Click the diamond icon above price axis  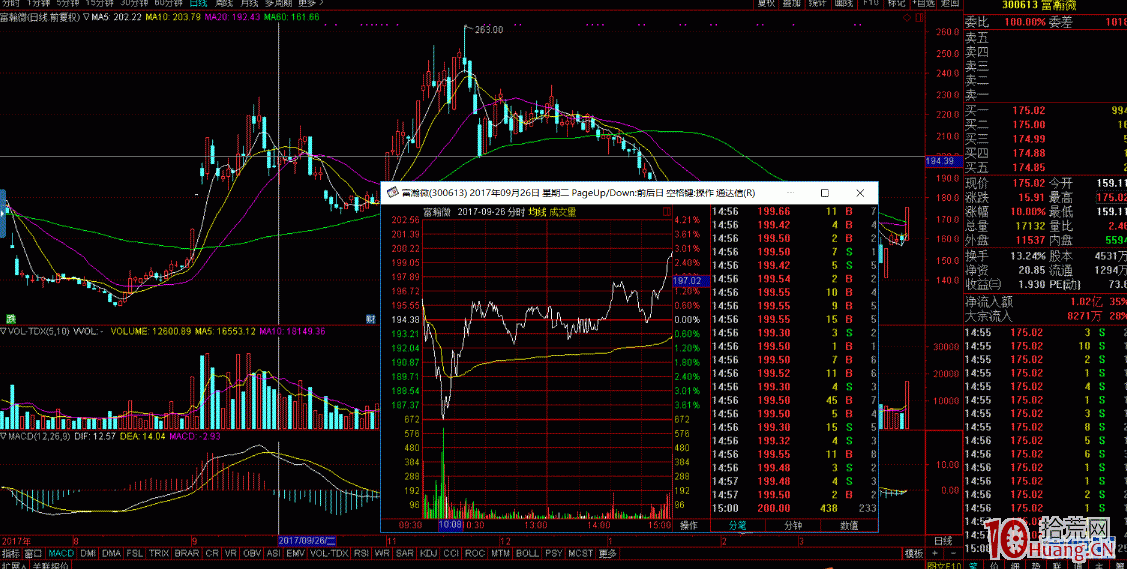pyautogui.click(x=907, y=17)
